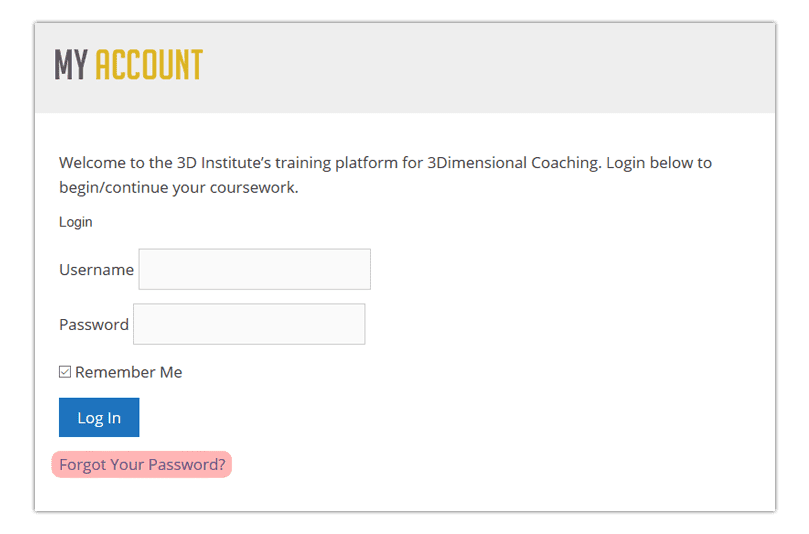Click the word 'Me' beside the checkbox
Screen dimensions: 809x534
coord(171,372)
